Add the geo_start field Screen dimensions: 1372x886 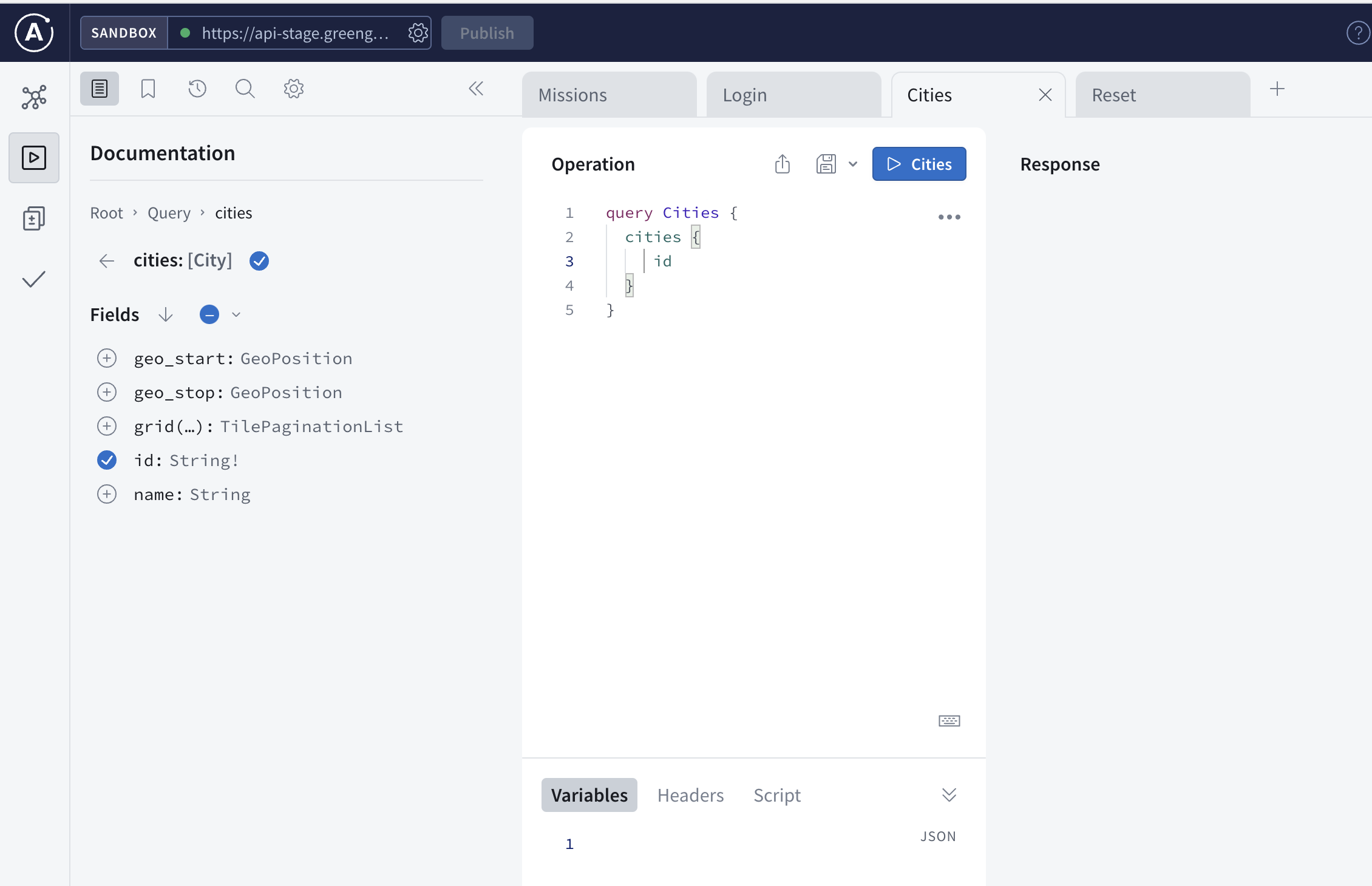point(107,358)
